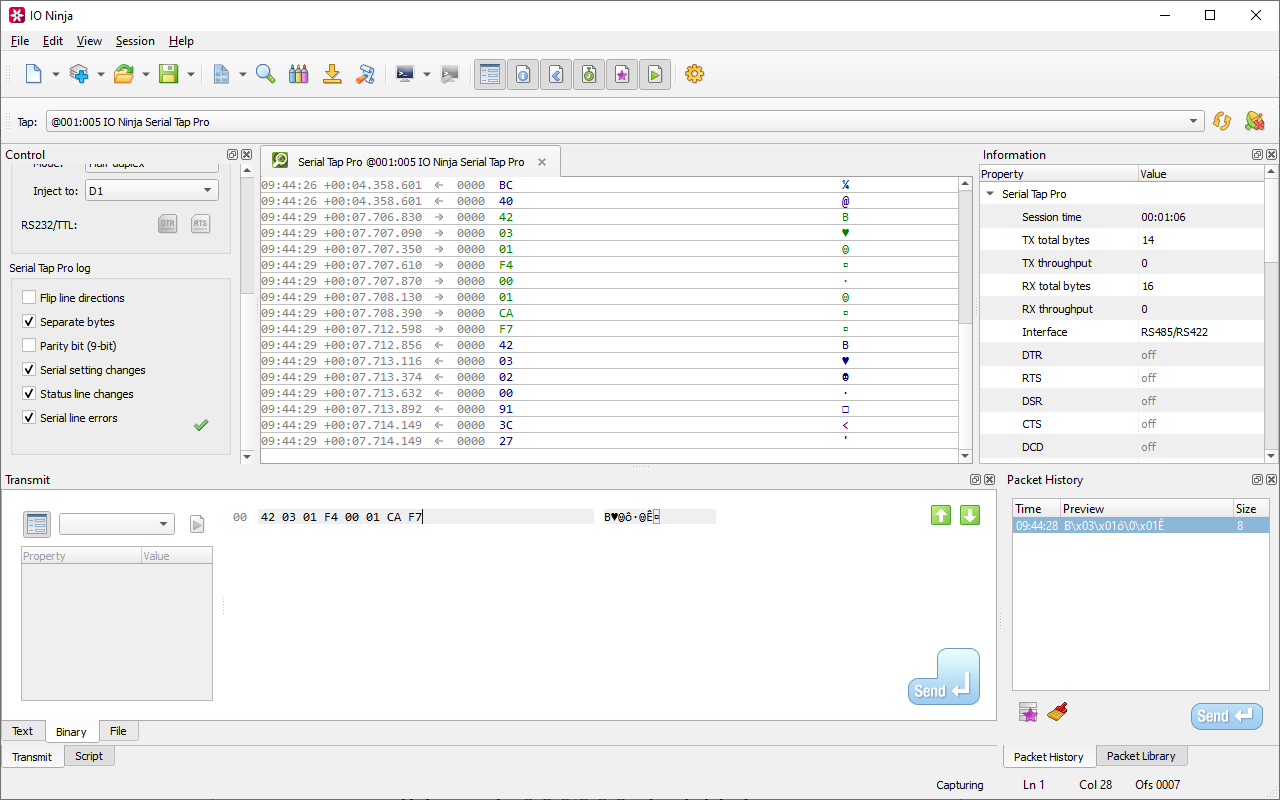This screenshot has width=1280, height=800.
Task: Click the RTS line button
Action: click(x=201, y=224)
